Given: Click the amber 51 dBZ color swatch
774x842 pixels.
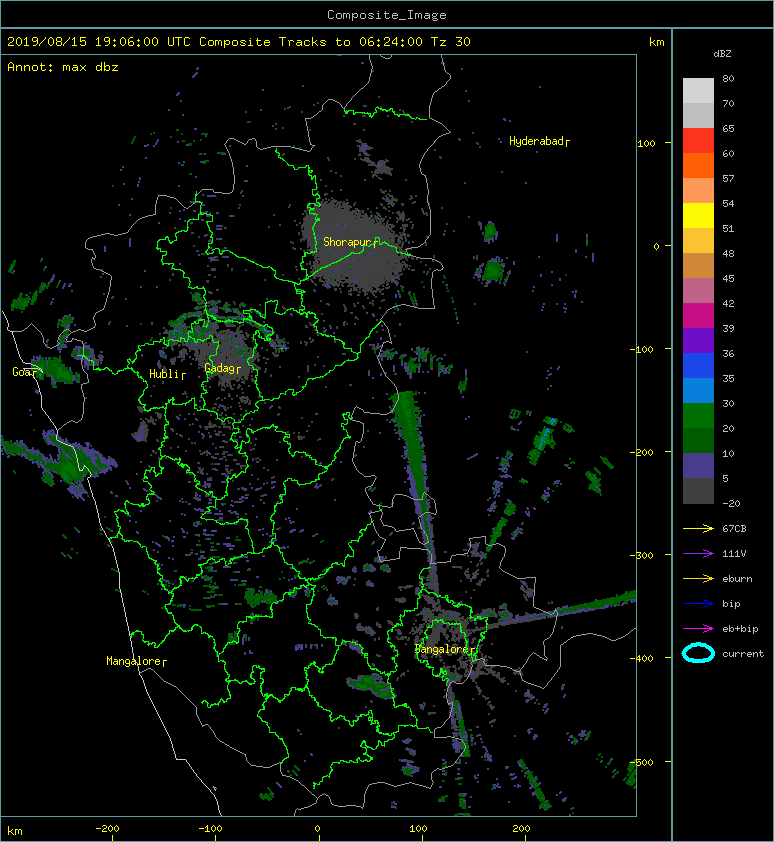Looking at the screenshot, I should click(x=698, y=241).
